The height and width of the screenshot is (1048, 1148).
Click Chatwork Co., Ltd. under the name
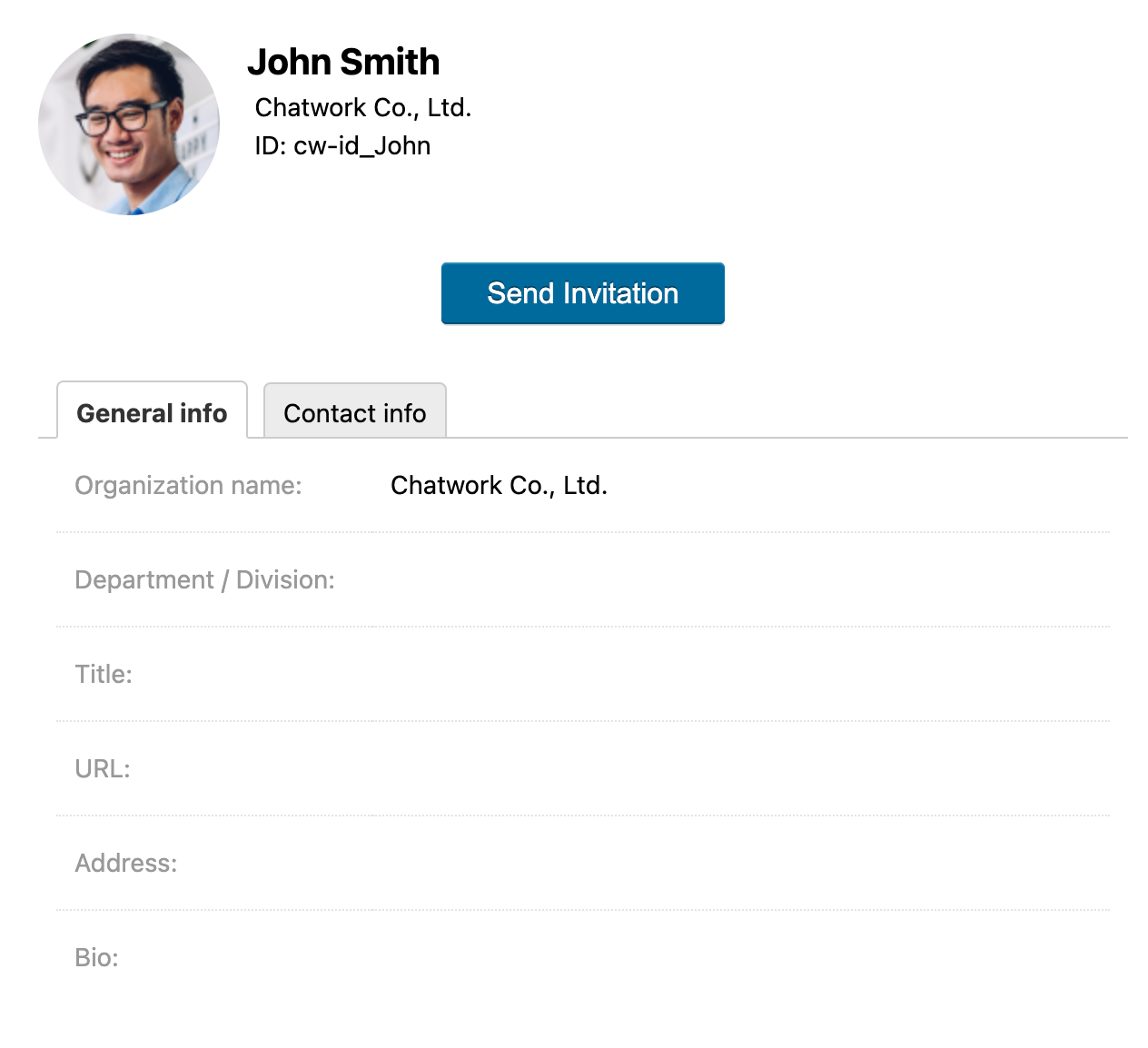coord(363,107)
